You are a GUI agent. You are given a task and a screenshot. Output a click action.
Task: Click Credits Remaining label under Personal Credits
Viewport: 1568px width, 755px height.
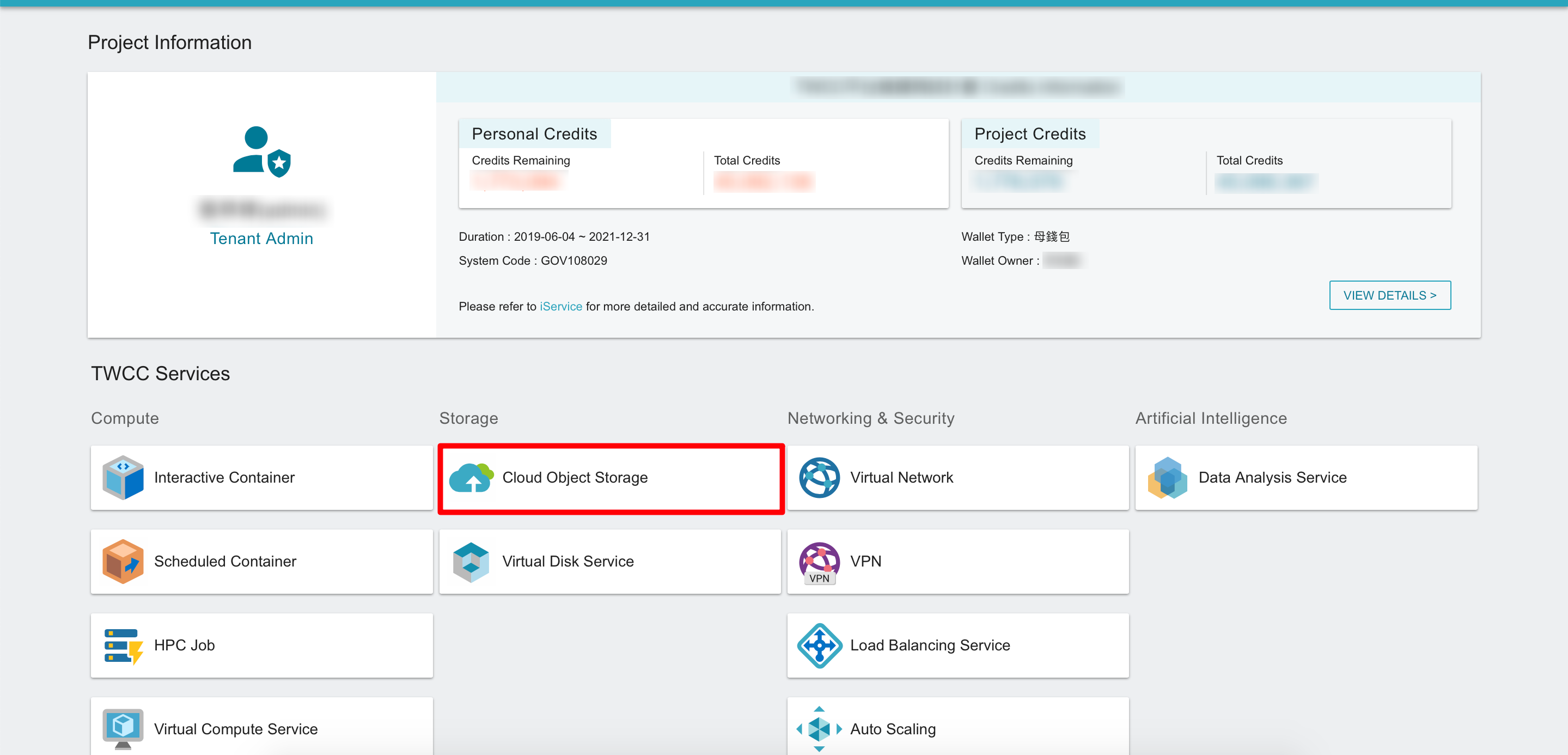click(521, 160)
